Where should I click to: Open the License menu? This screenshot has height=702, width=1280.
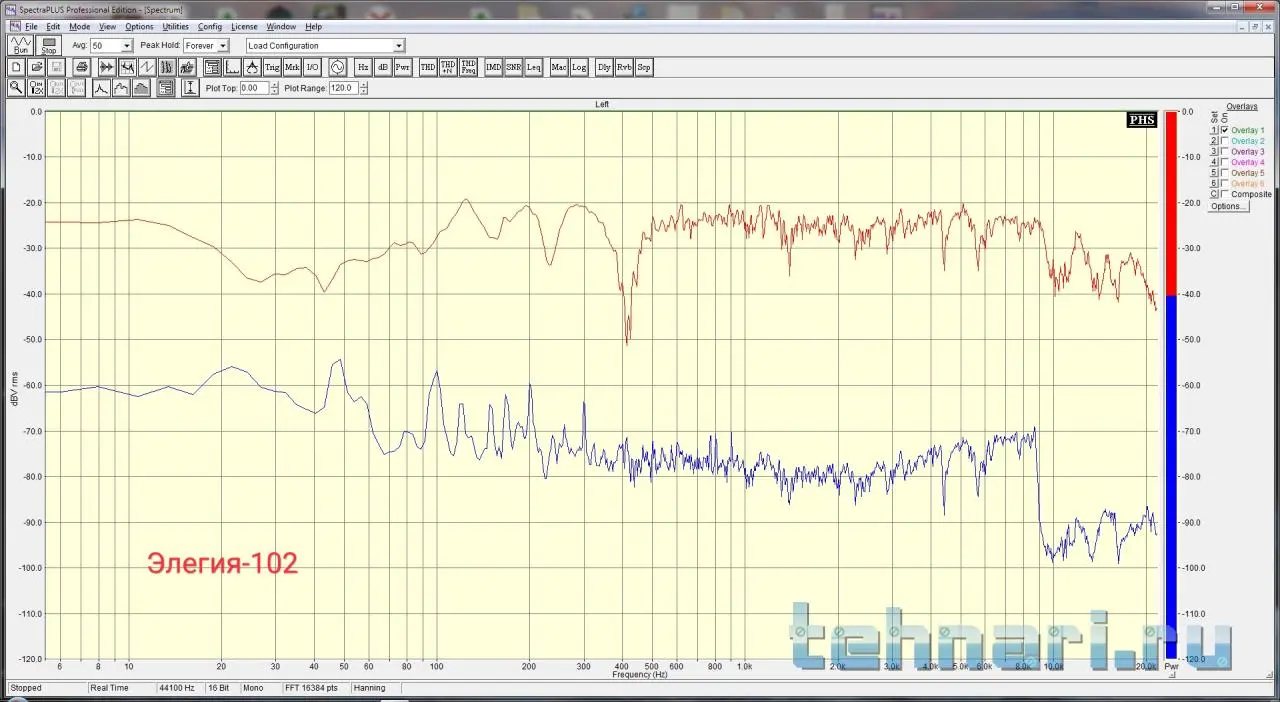click(244, 27)
